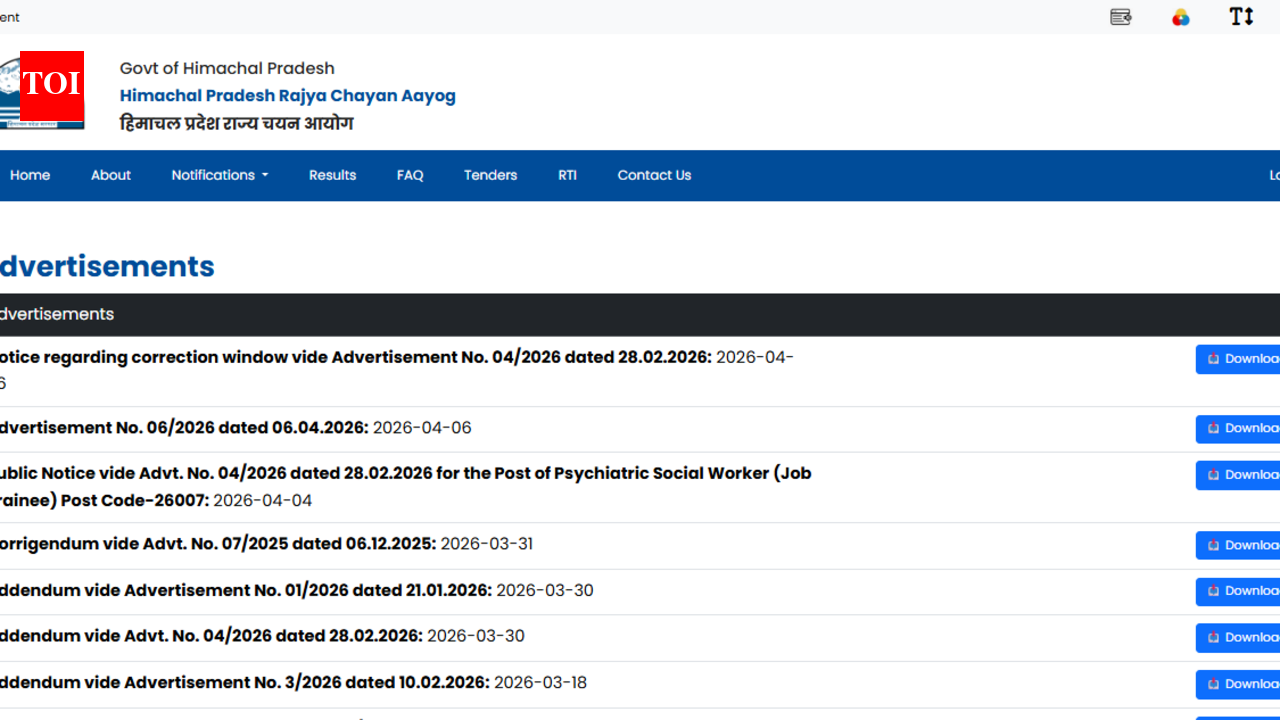Download Addendum for Advertisement No. 01/2026
Viewport: 1280px width, 720px height.
coord(1240,591)
